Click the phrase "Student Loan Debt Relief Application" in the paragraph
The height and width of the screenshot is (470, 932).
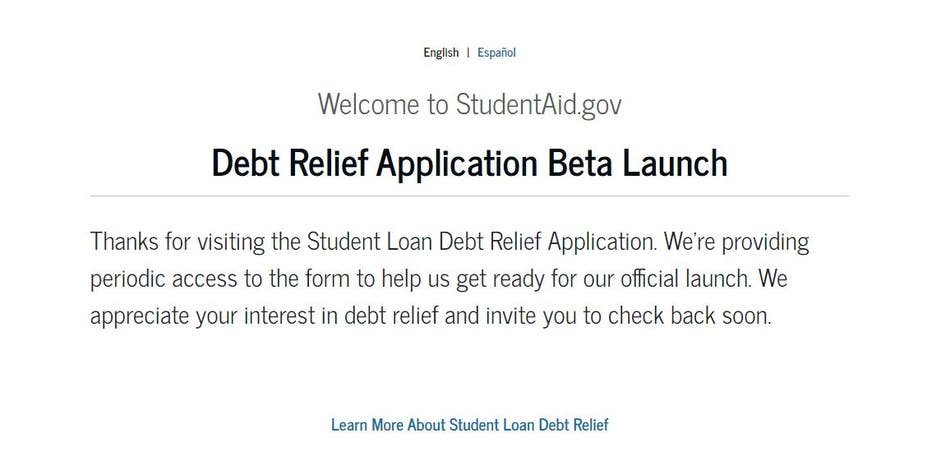pyautogui.click(x=480, y=242)
